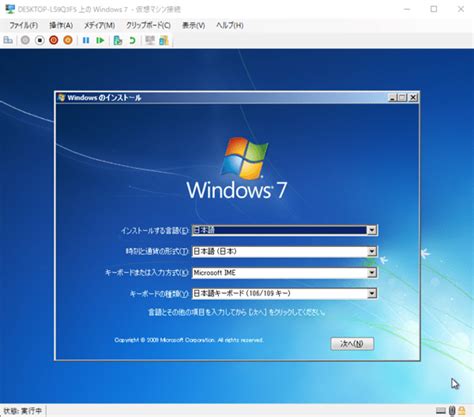The width and height of the screenshot is (474, 417).
Task: Minimize the virtual machine connection window
Action: (x=407, y=9)
